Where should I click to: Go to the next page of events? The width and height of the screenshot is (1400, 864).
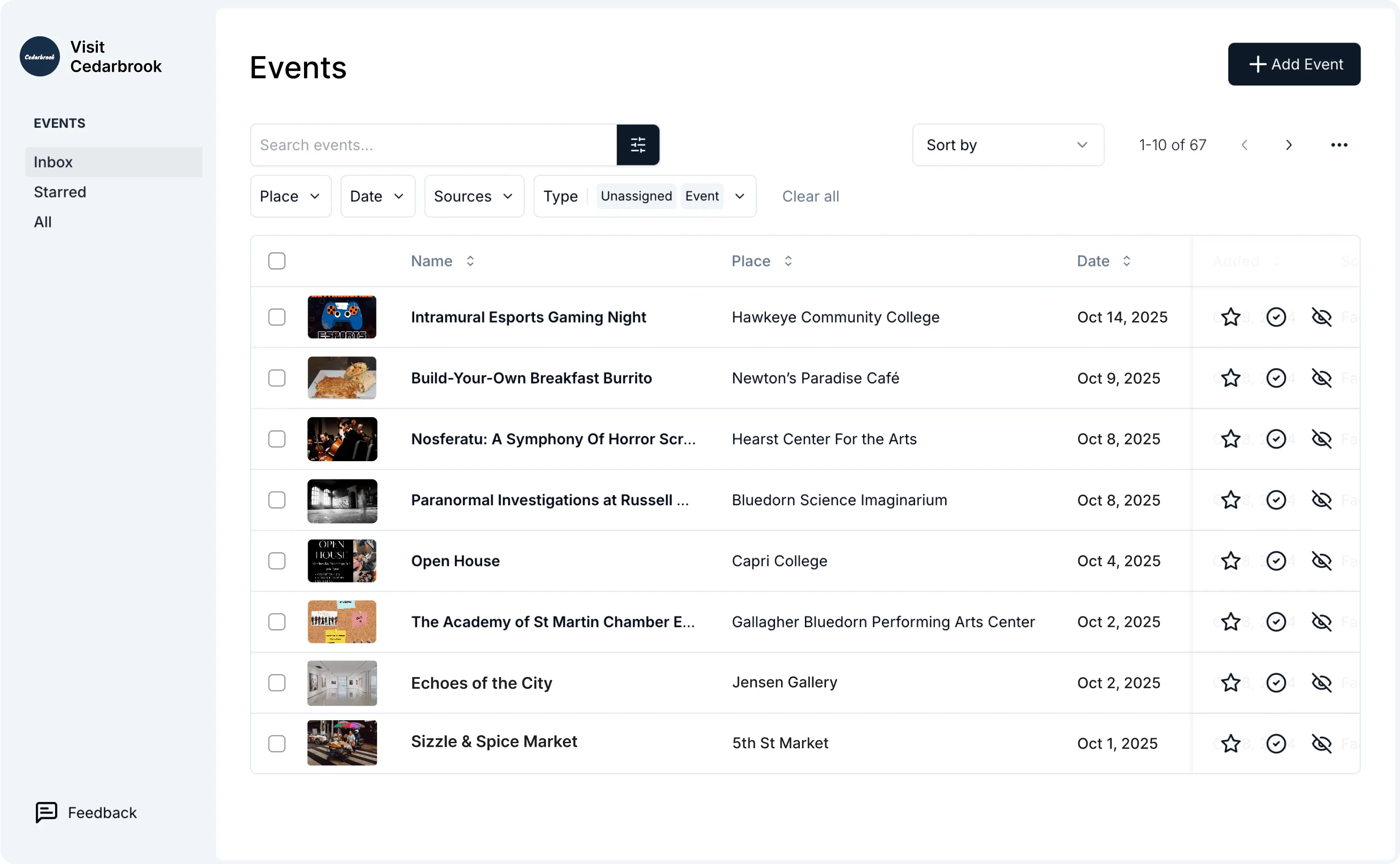point(1288,145)
